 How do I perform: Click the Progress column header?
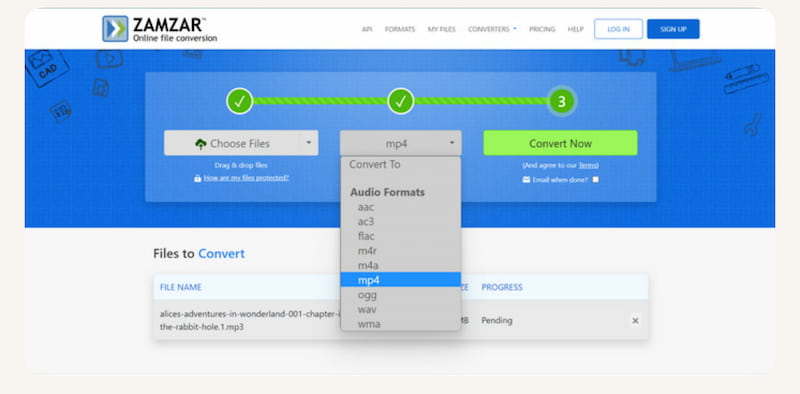pyautogui.click(x=502, y=287)
